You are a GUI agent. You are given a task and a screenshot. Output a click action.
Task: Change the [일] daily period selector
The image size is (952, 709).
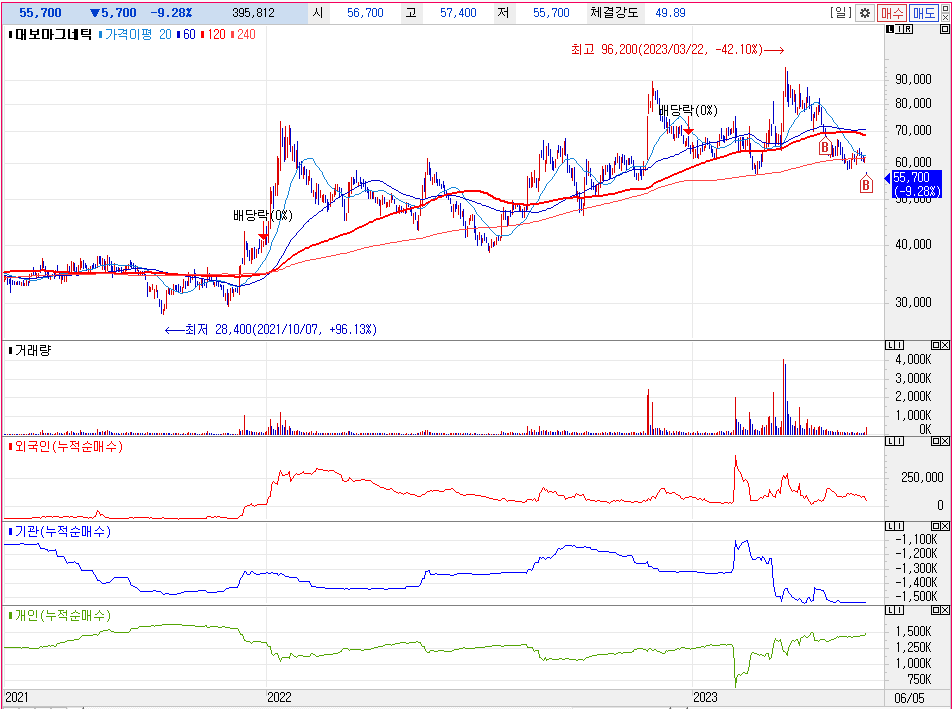coord(841,12)
